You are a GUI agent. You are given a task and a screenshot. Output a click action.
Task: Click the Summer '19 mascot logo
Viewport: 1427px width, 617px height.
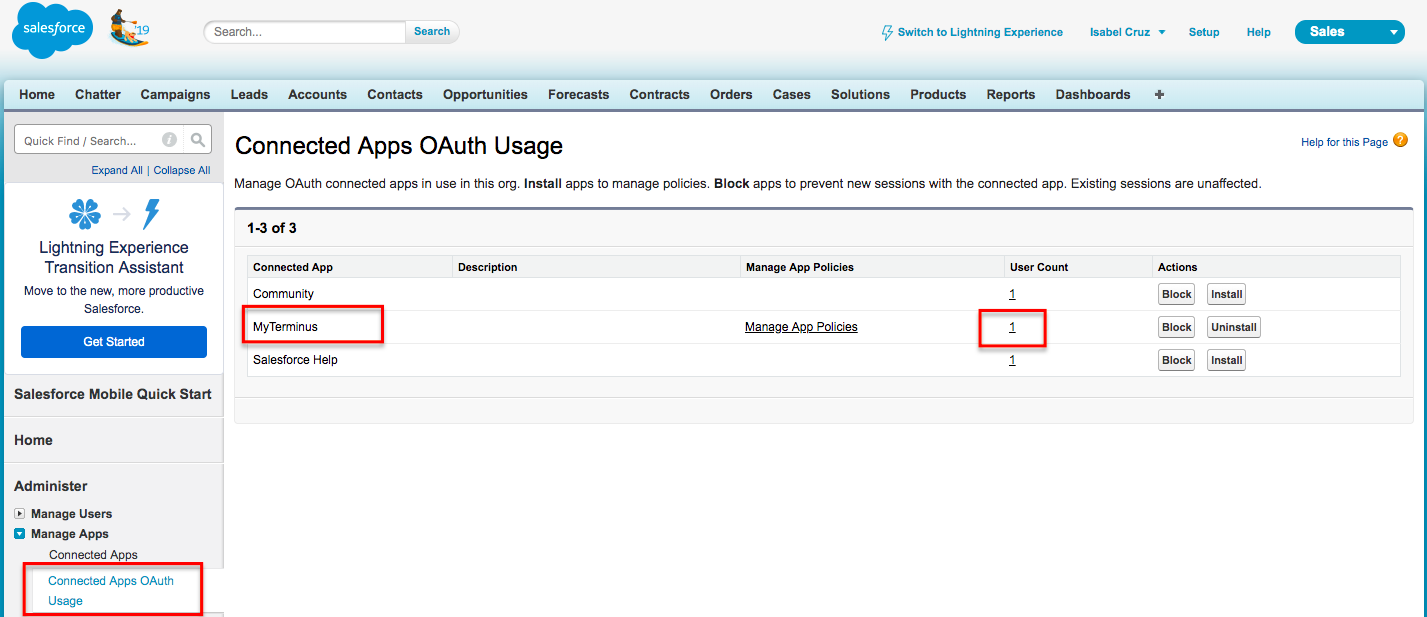click(129, 29)
